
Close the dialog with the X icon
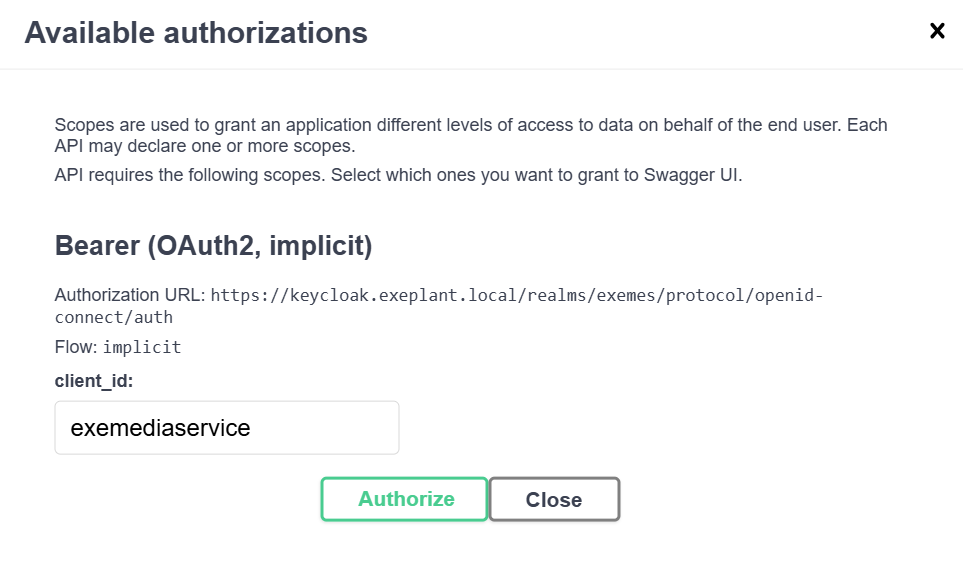[937, 31]
